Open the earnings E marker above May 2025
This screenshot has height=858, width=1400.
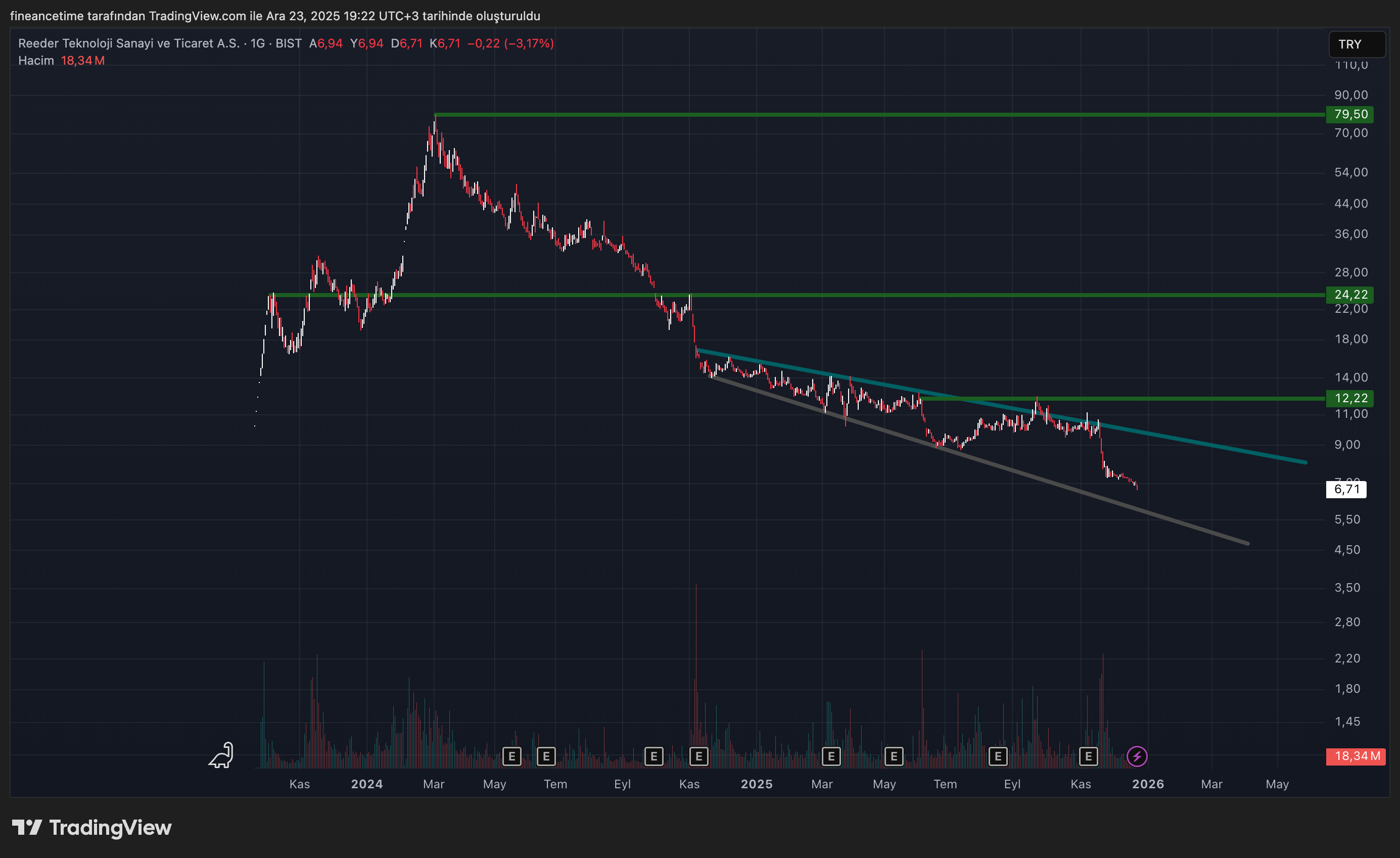click(893, 756)
